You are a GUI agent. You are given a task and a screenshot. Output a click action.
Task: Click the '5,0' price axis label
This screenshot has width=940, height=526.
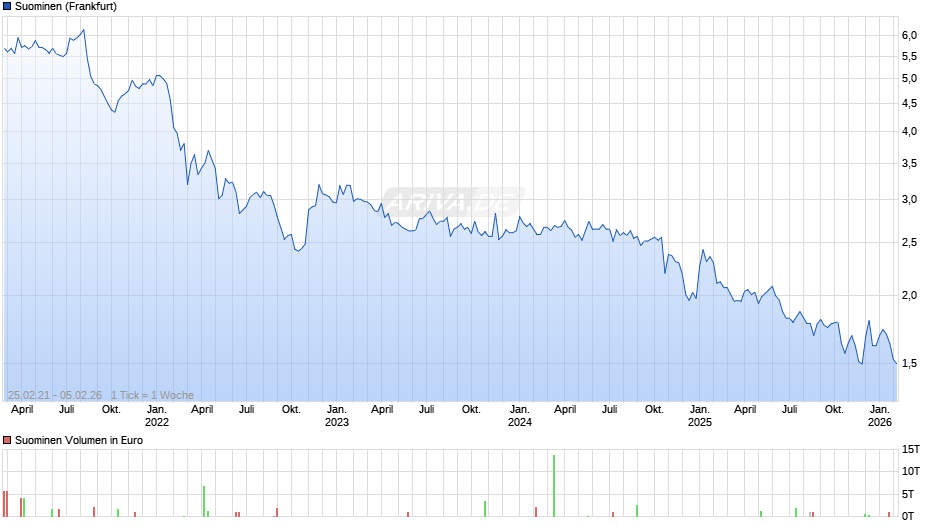[x=909, y=79]
